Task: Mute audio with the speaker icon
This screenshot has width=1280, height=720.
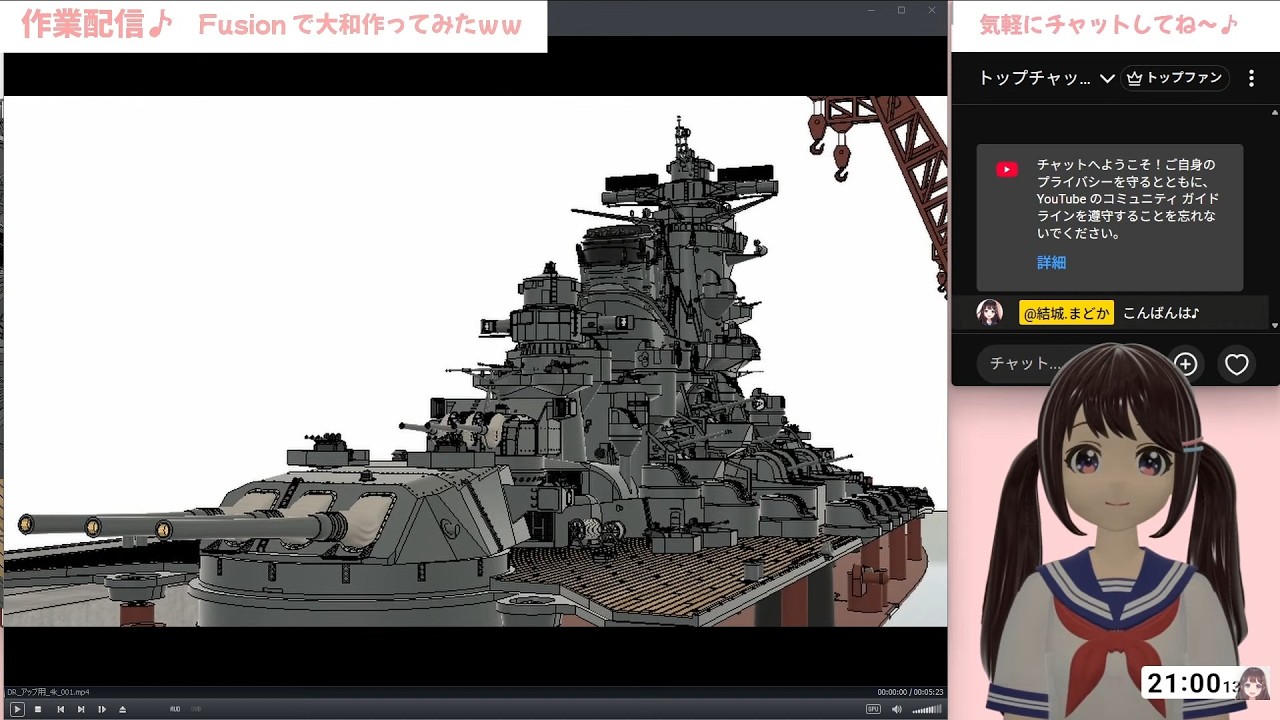Action: coord(896,709)
